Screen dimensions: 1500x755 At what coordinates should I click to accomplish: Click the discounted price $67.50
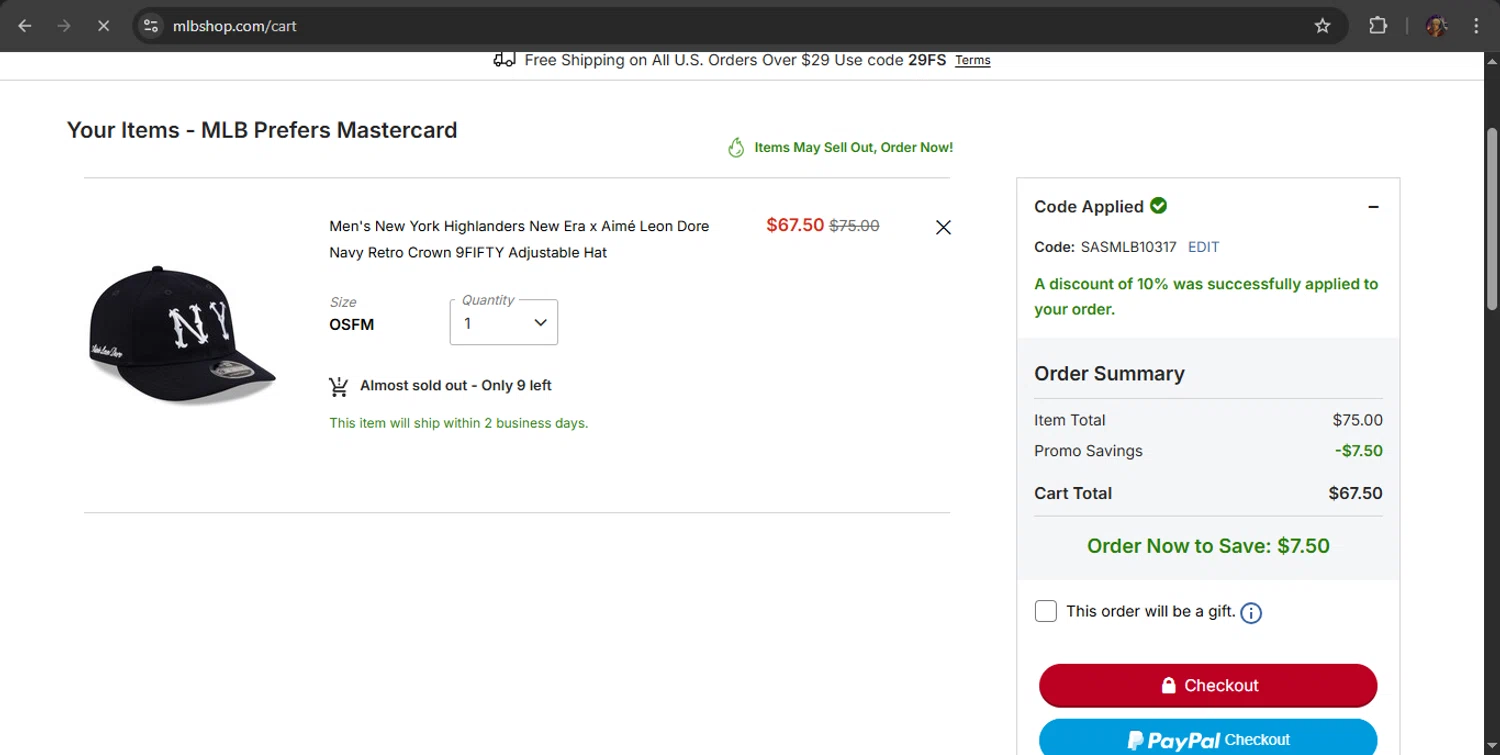[795, 225]
